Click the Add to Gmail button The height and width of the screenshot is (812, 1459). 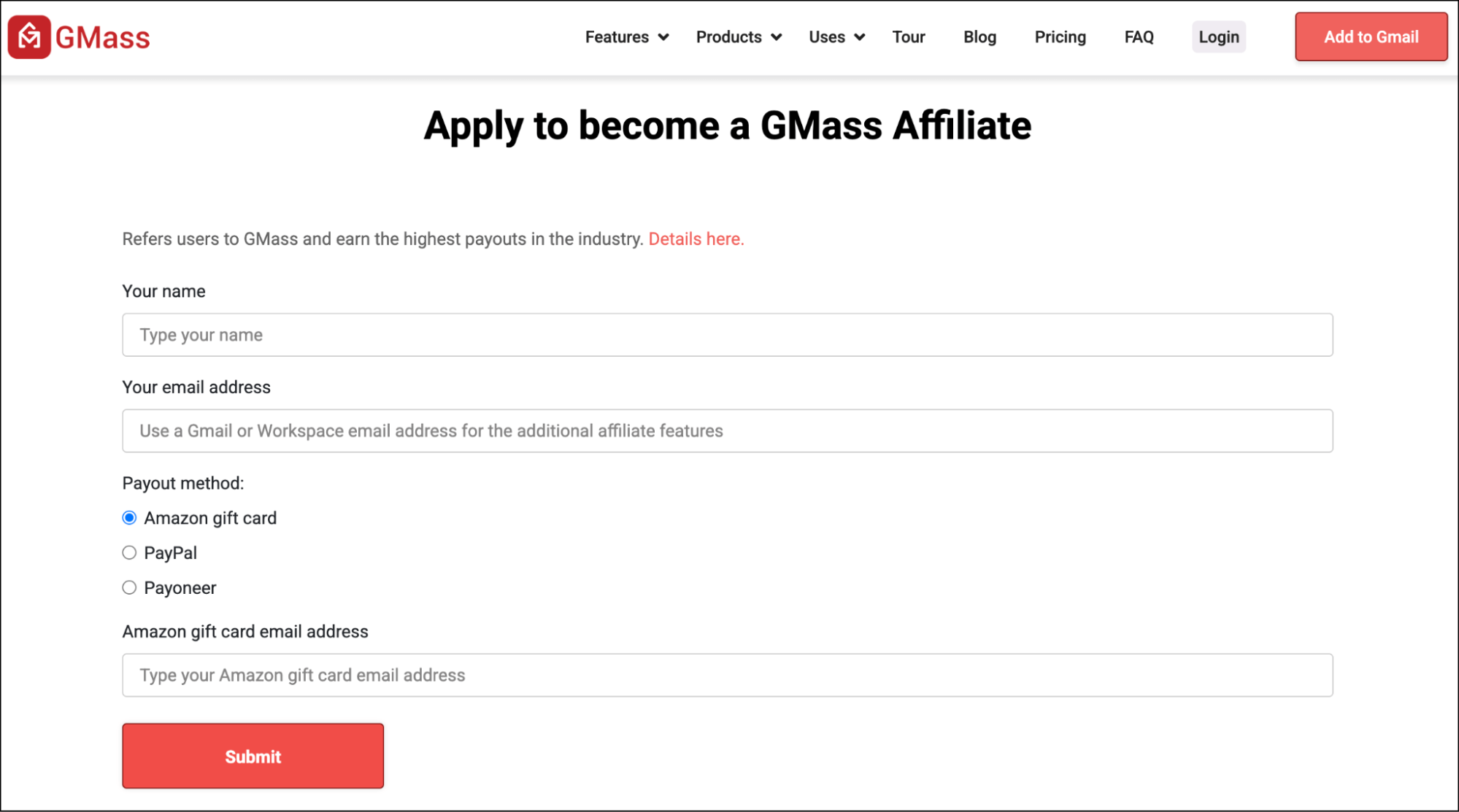pos(1371,36)
